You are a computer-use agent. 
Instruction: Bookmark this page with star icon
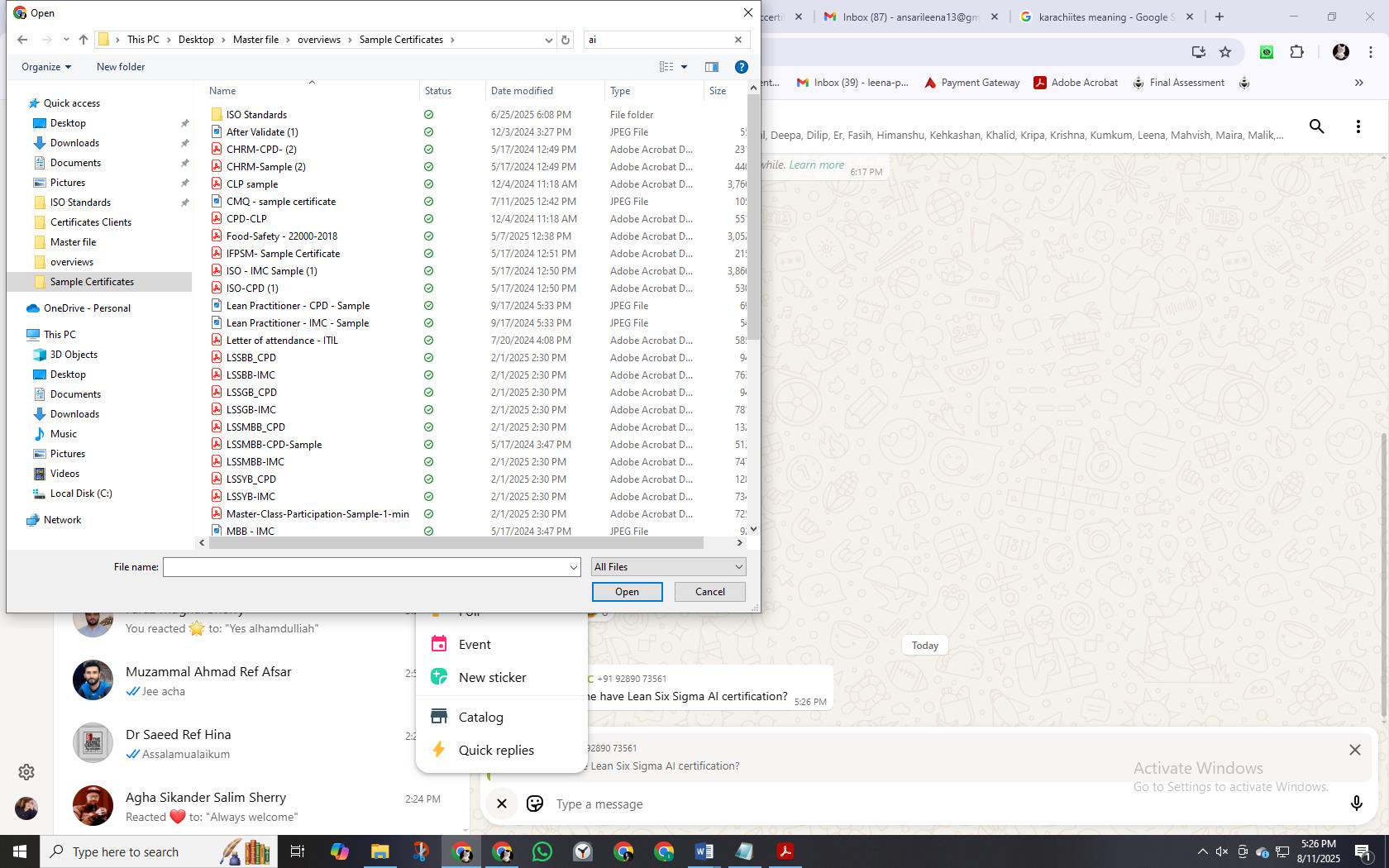tap(1225, 52)
